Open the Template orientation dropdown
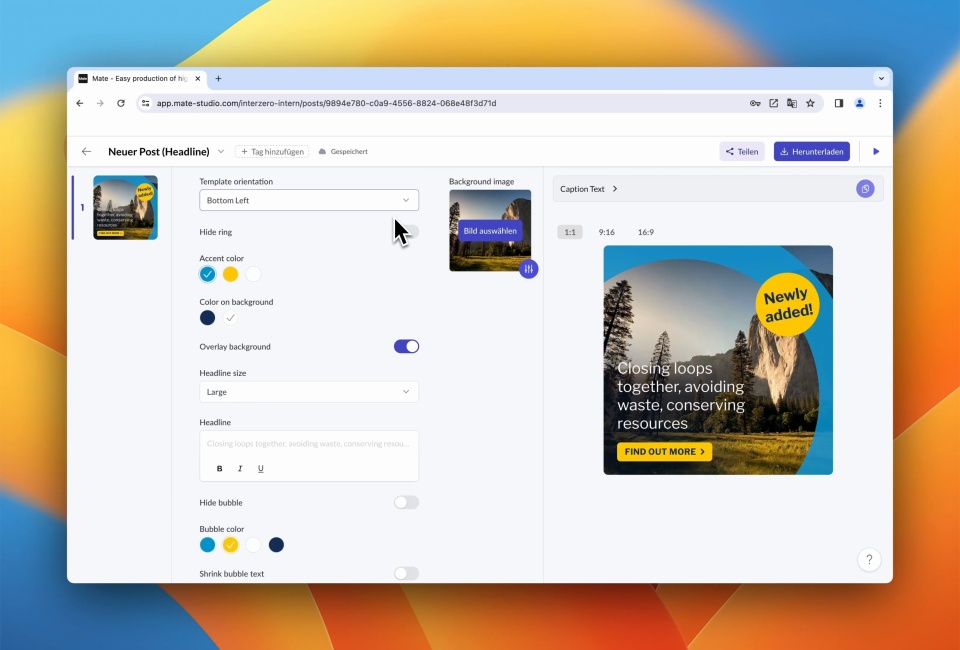Screen dimensions: 960x650 309,200
